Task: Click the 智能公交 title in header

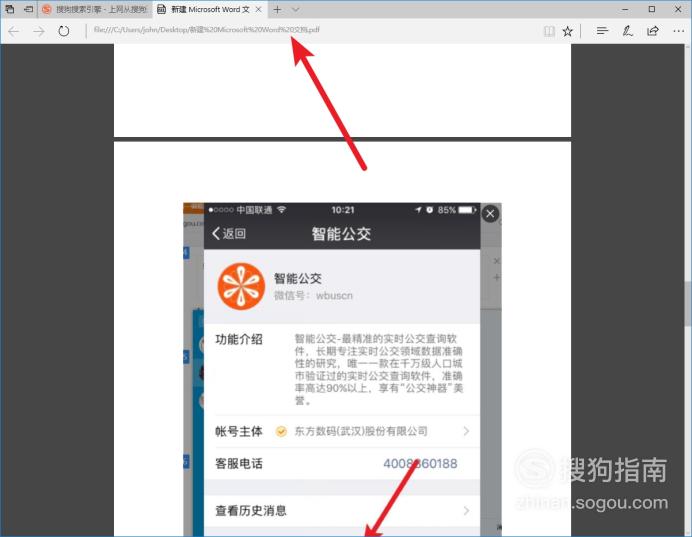Action: click(341, 234)
